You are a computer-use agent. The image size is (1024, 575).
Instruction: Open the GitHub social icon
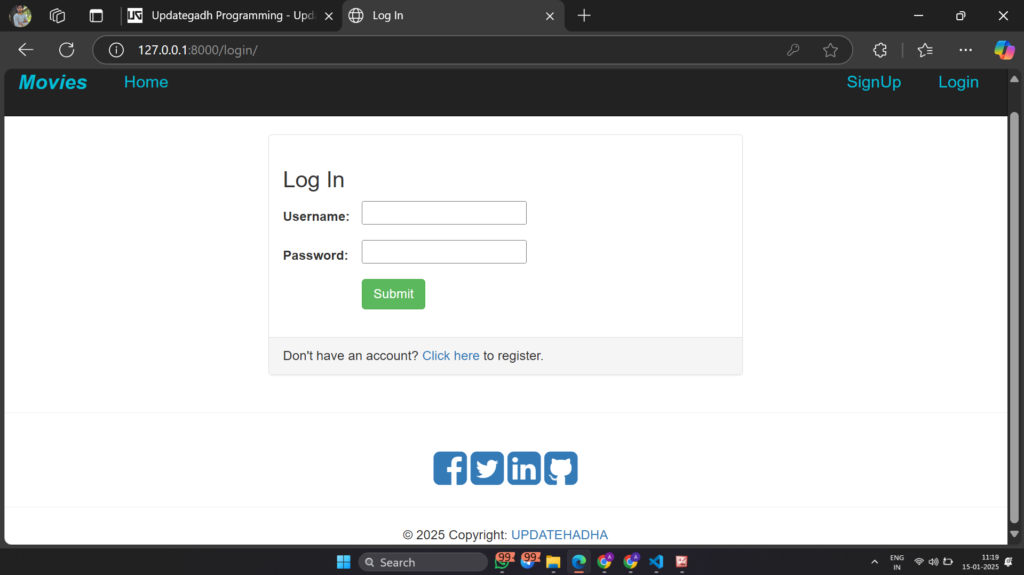coord(561,468)
